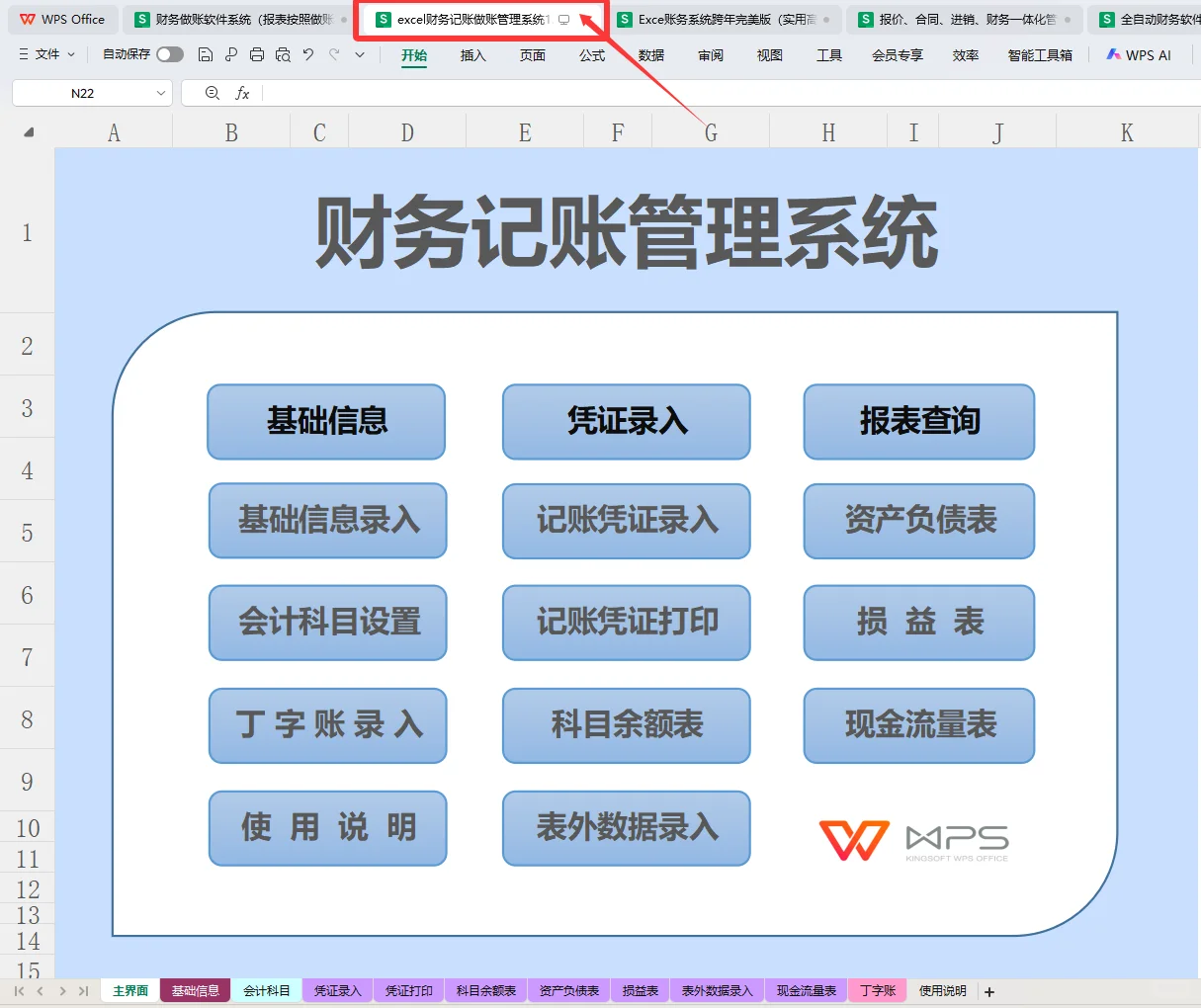1201x1008 pixels.
Task: Open the Print icon
Action: click(x=257, y=55)
